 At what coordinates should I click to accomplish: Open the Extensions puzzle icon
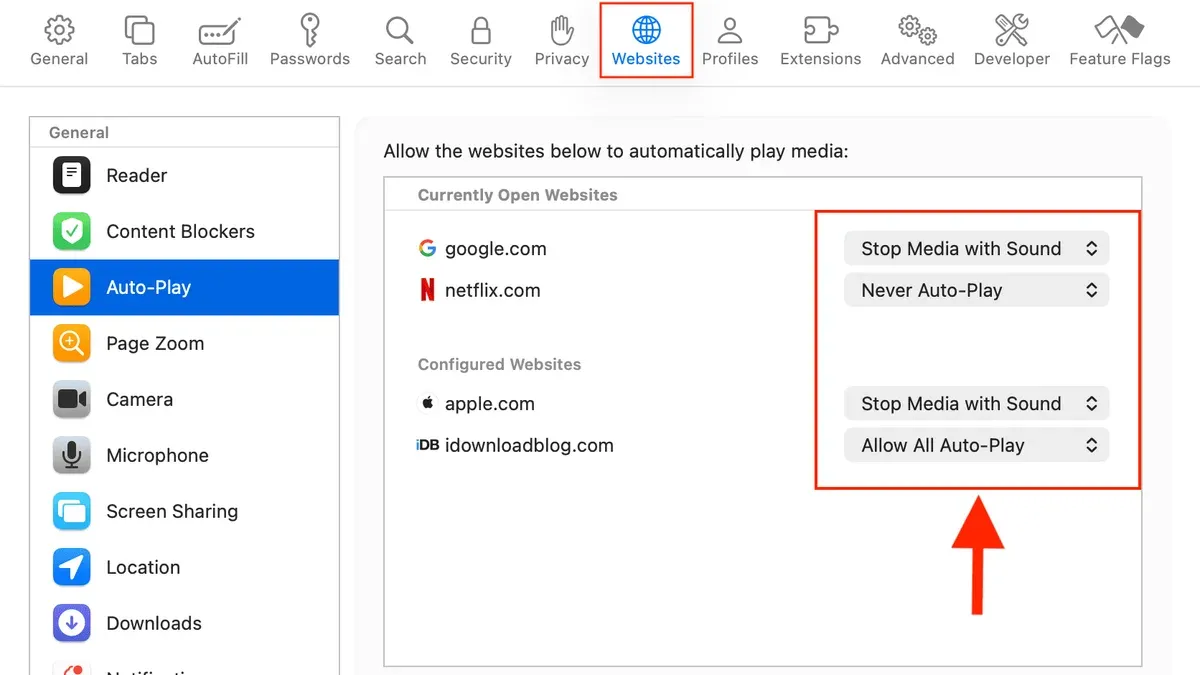click(821, 30)
